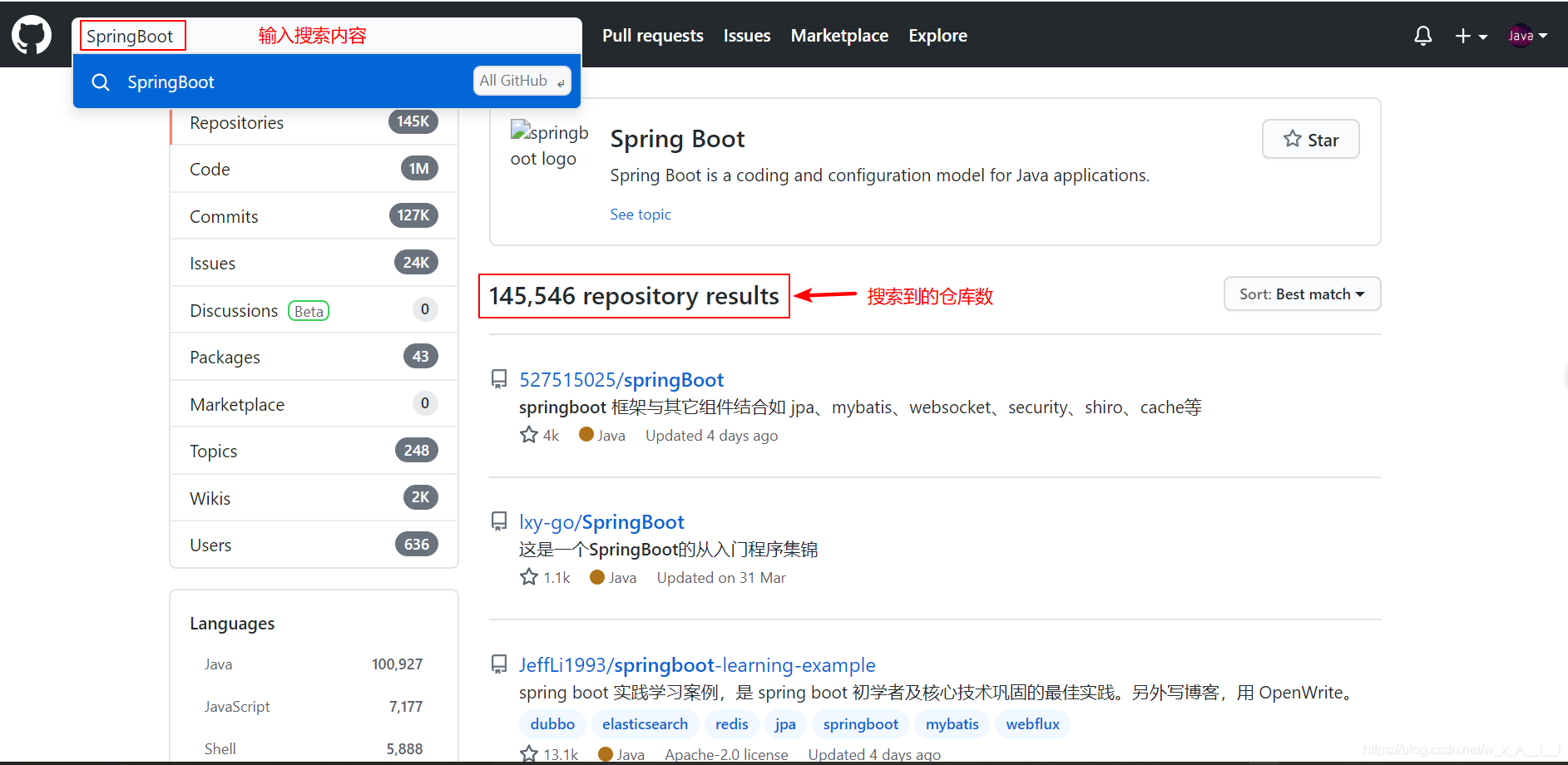Open the notifications bell
The image size is (1568, 765).
click(x=1423, y=36)
